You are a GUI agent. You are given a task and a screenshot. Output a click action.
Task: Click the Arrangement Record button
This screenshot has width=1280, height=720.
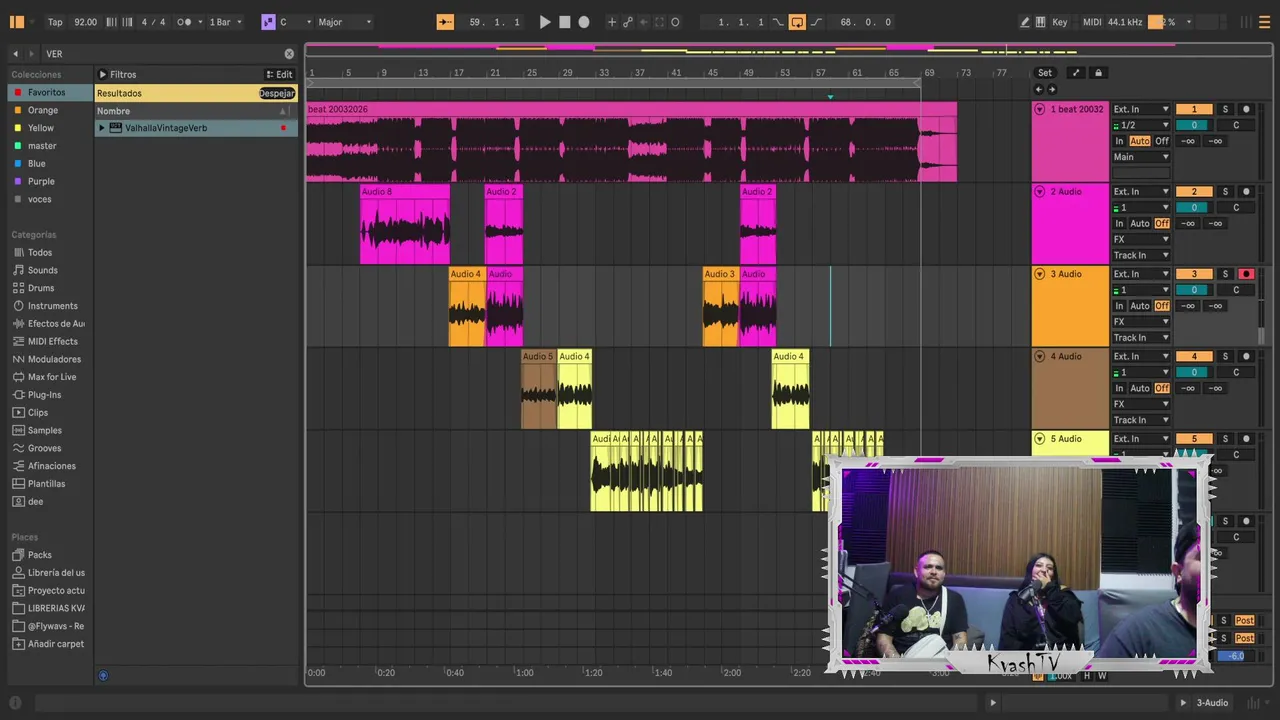tap(584, 22)
